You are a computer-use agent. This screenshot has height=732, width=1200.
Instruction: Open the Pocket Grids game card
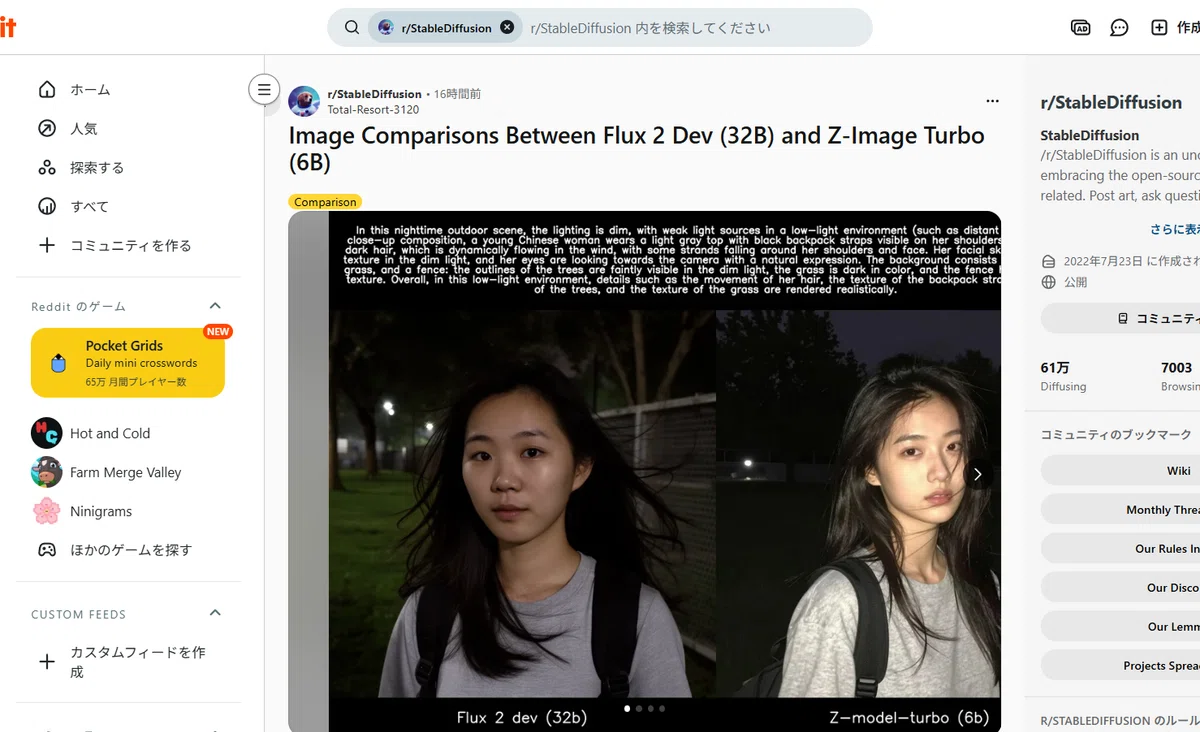coord(128,363)
